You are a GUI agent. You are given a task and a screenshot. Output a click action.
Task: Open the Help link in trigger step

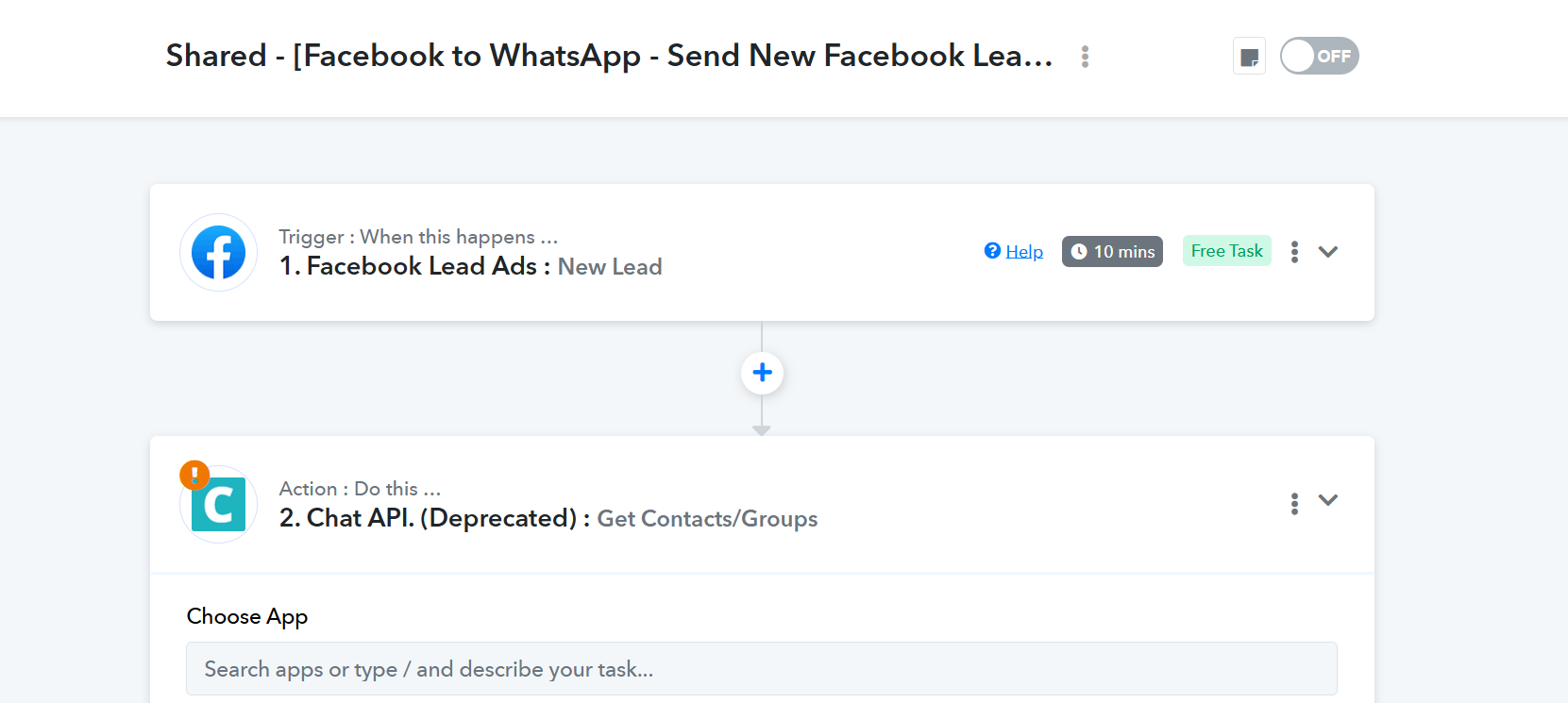pyautogui.click(x=1024, y=252)
